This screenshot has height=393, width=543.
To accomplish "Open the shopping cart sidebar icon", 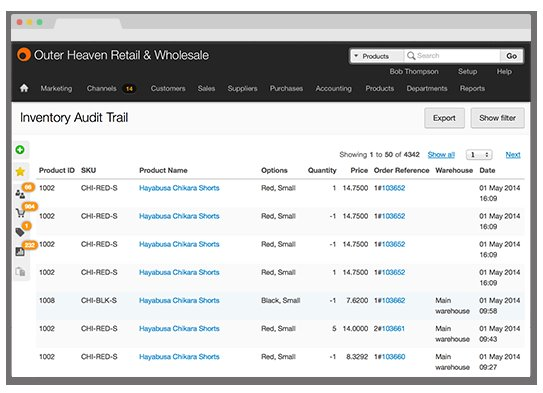I will (20, 213).
